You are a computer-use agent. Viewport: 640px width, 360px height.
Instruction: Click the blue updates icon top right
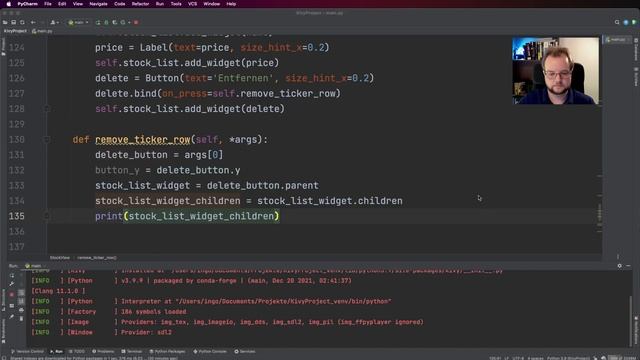coord(626,22)
